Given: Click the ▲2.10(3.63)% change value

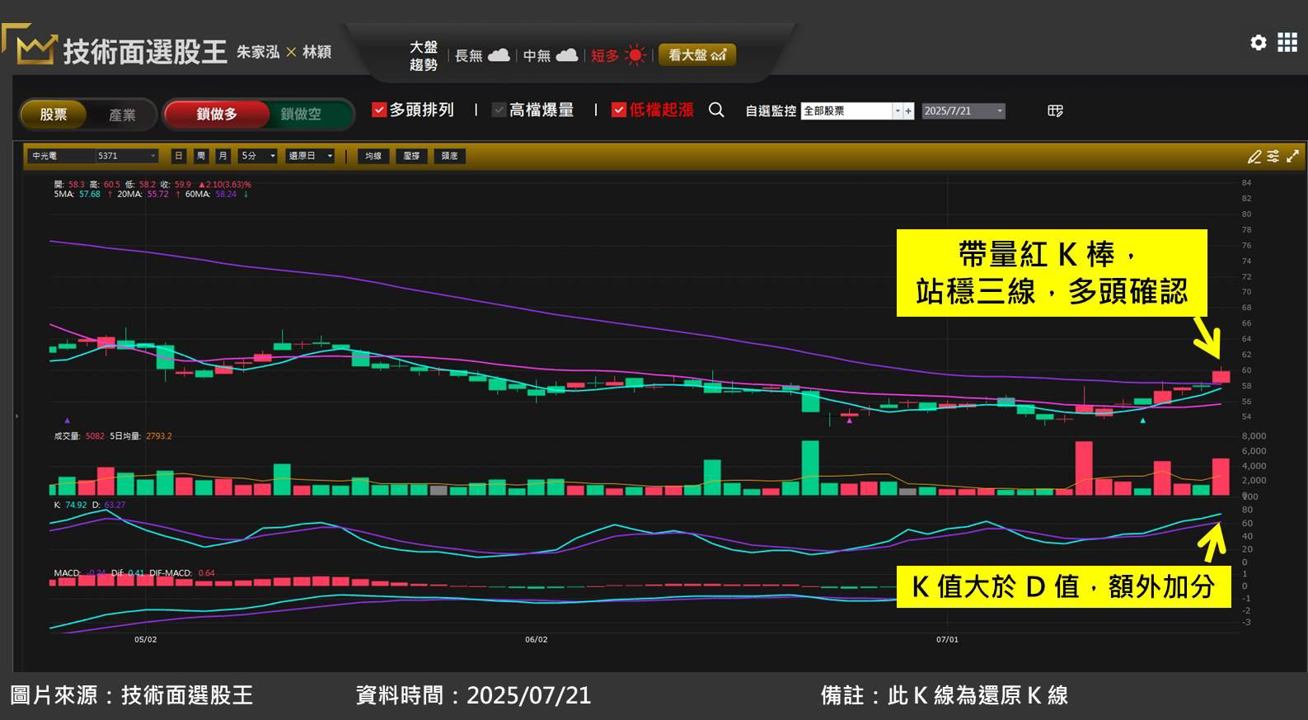Looking at the screenshot, I should click(x=225, y=184).
